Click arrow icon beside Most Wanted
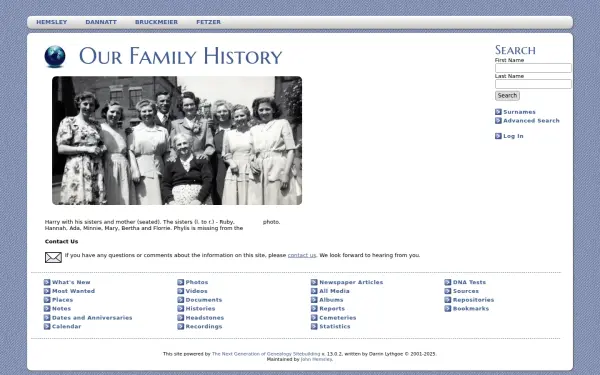The width and height of the screenshot is (600, 375). (47, 291)
